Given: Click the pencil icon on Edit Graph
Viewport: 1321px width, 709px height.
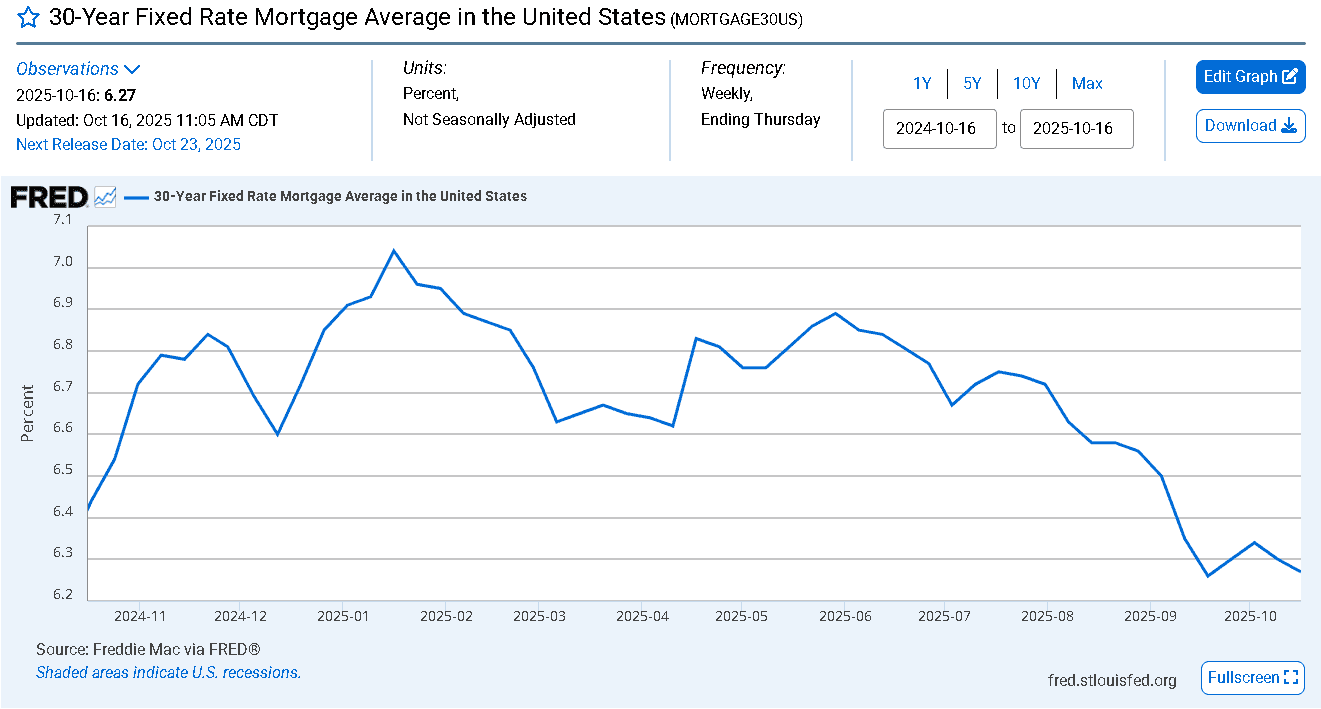Looking at the screenshot, I should pos(1290,76).
